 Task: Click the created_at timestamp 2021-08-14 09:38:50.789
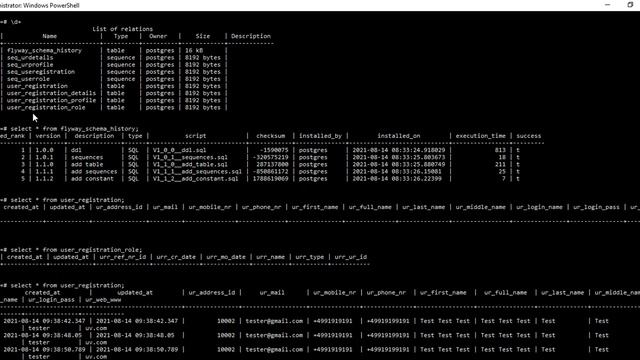(44, 350)
